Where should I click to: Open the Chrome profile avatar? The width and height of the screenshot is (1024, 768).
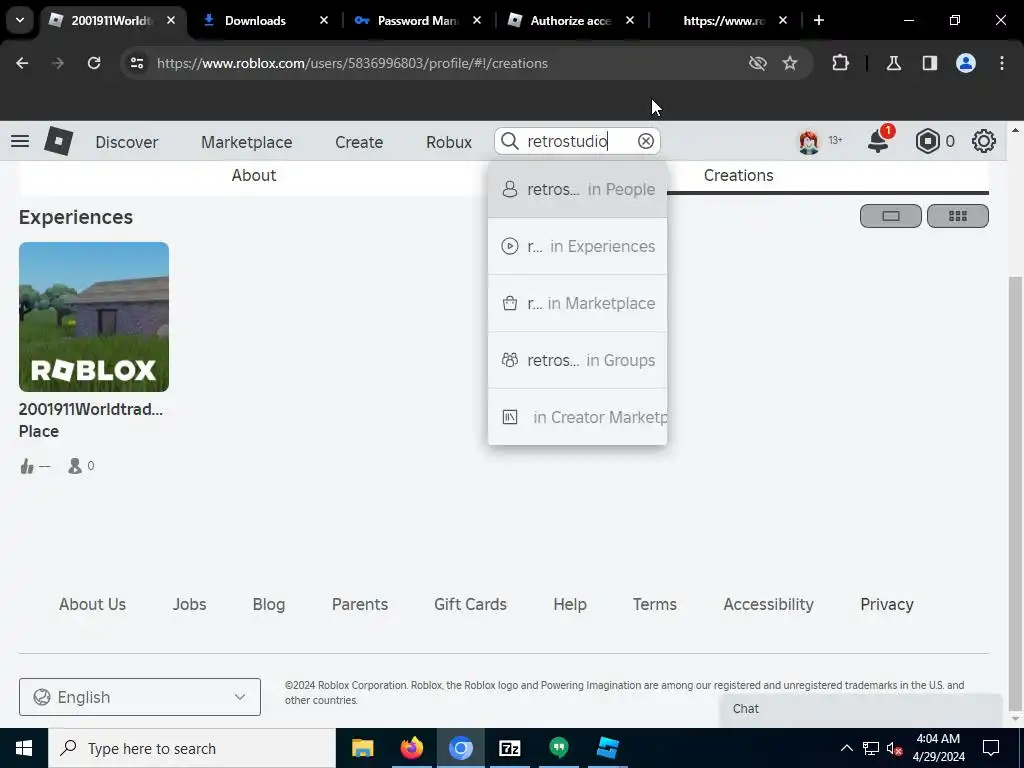966,63
